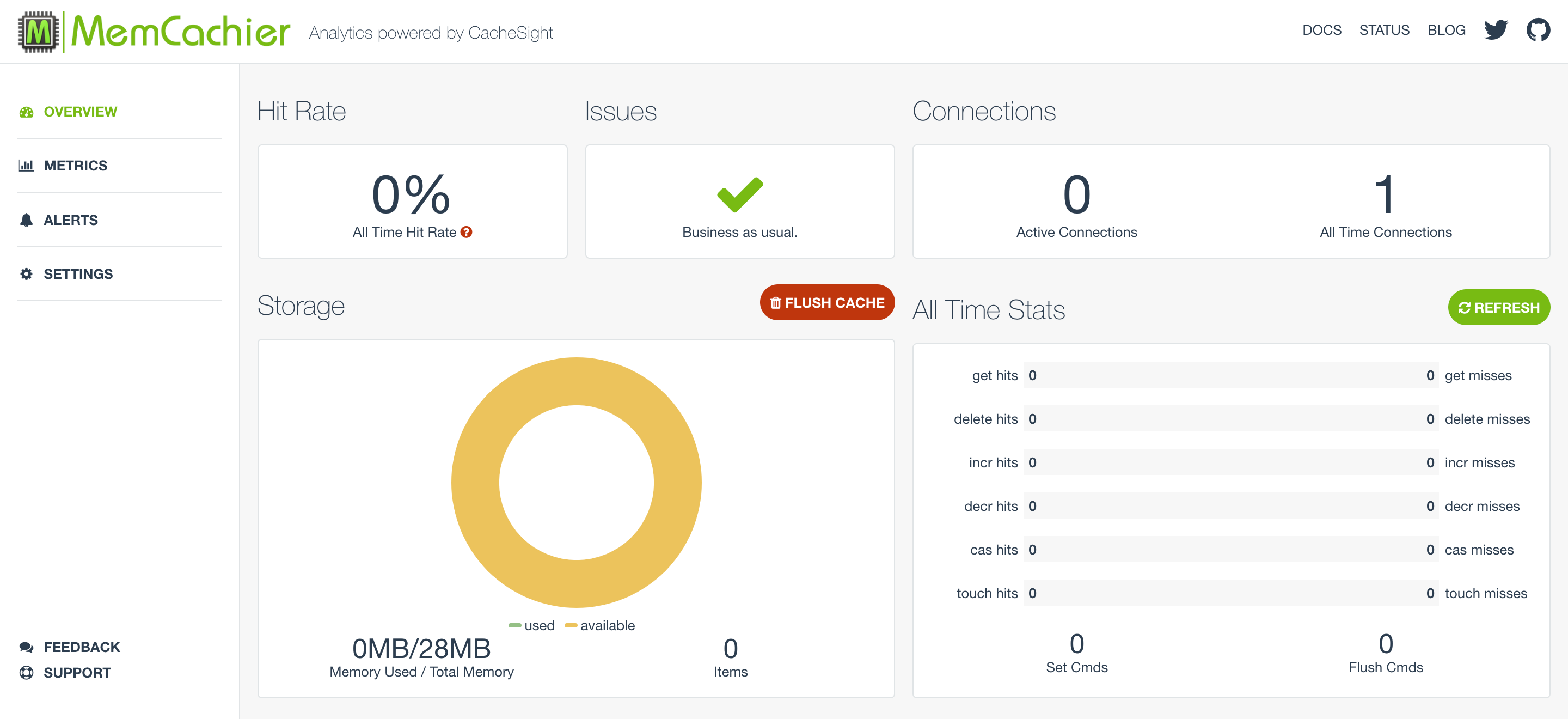Click the refresh arrows icon
The height and width of the screenshot is (719, 1568).
pos(1464,308)
